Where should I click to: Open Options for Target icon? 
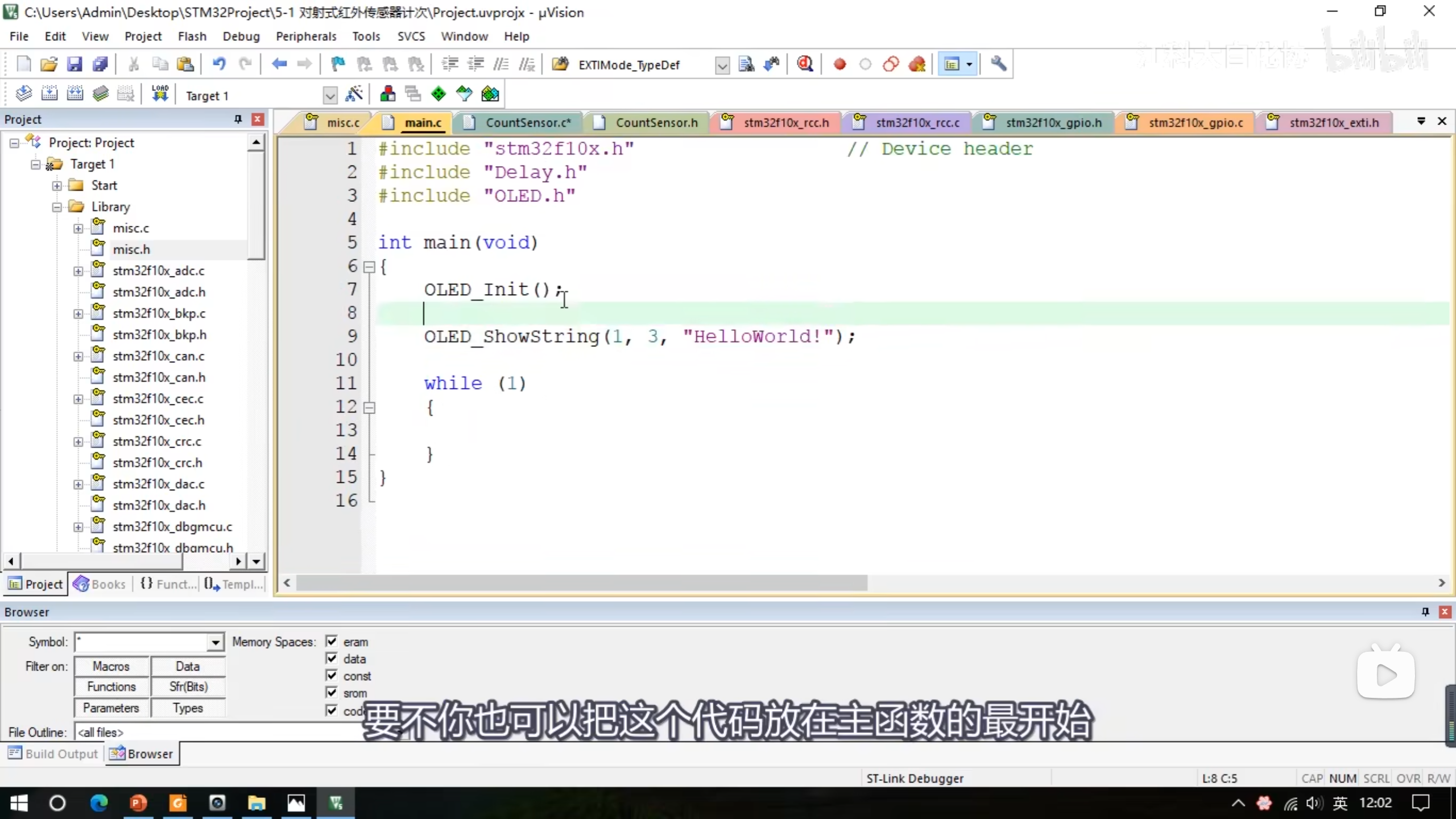[354, 94]
